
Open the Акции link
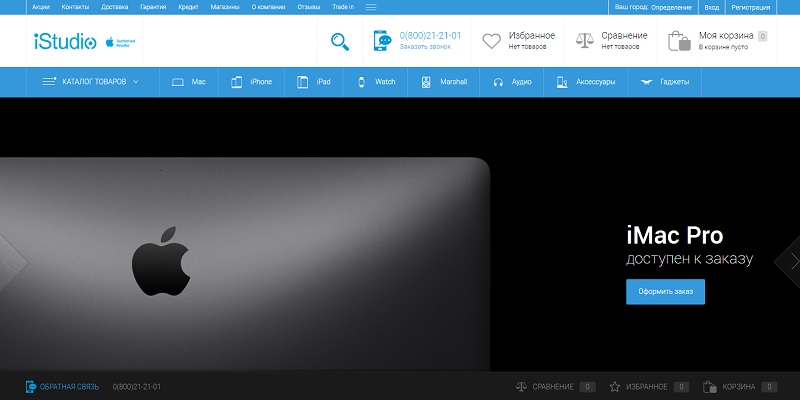[x=41, y=7]
